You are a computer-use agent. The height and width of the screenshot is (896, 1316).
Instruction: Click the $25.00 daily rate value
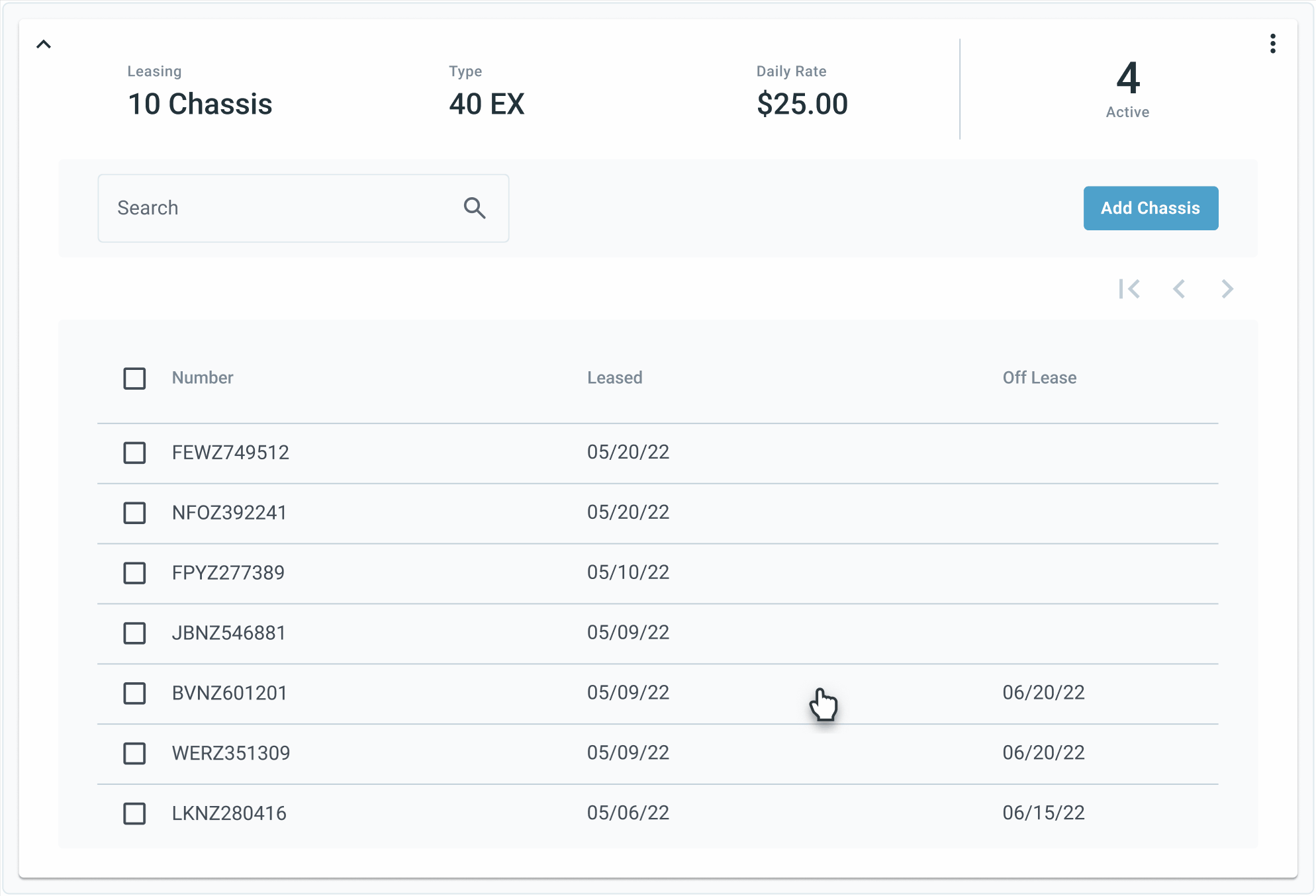[802, 105]
